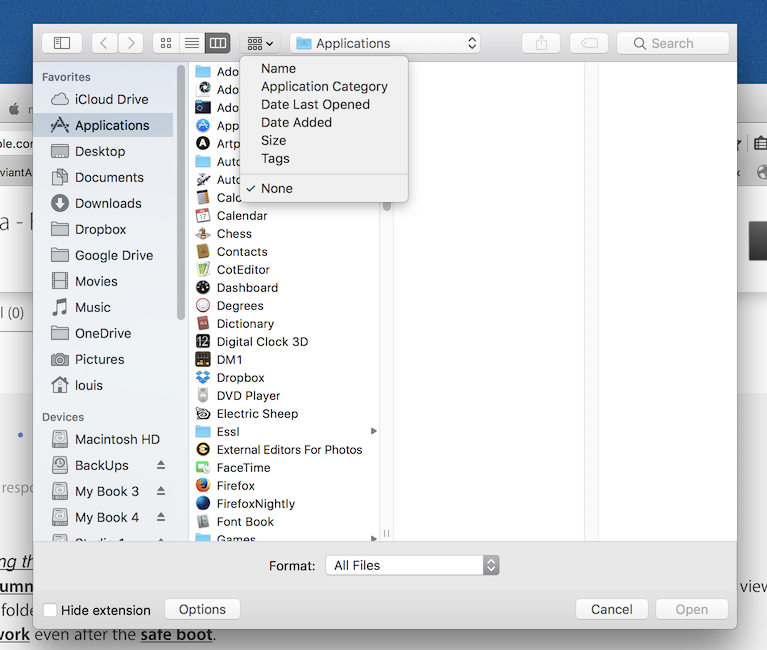Image resolution: width=767 pixels, height=650 pixels.
Task: Switch to icon view
Action: pos(166,43)
